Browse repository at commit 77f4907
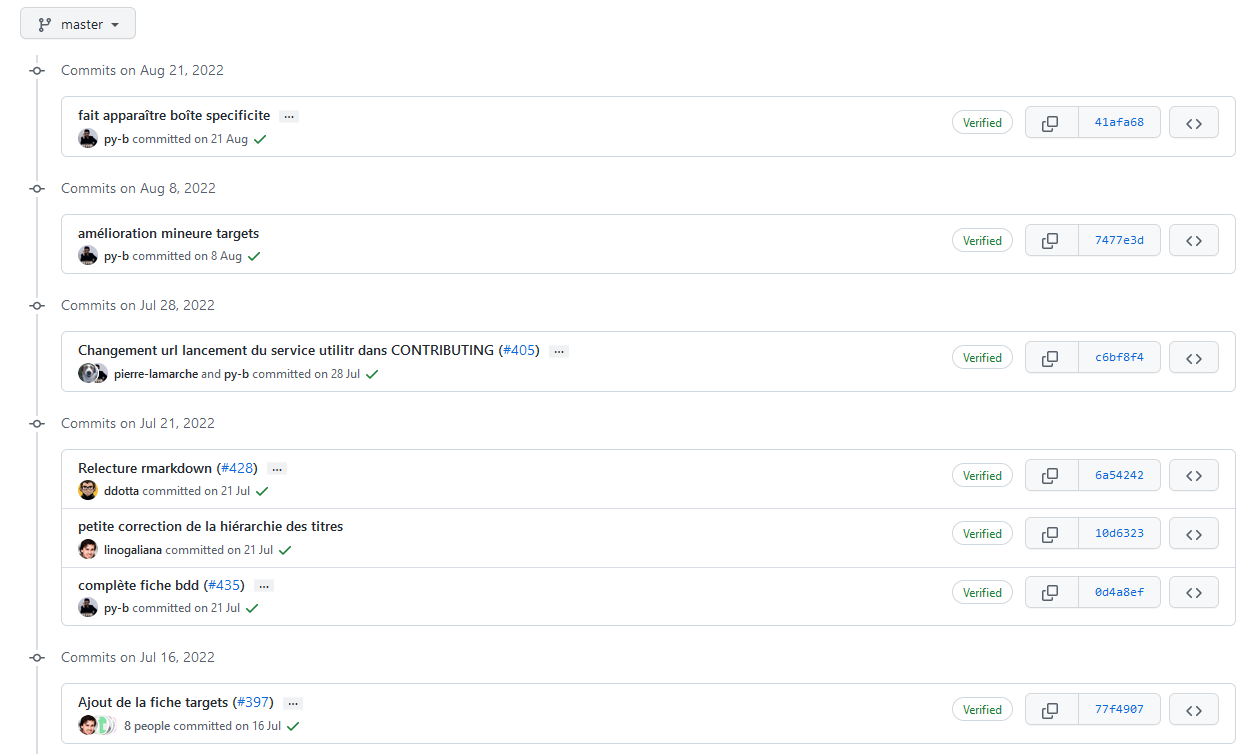 click(1193, 710)
